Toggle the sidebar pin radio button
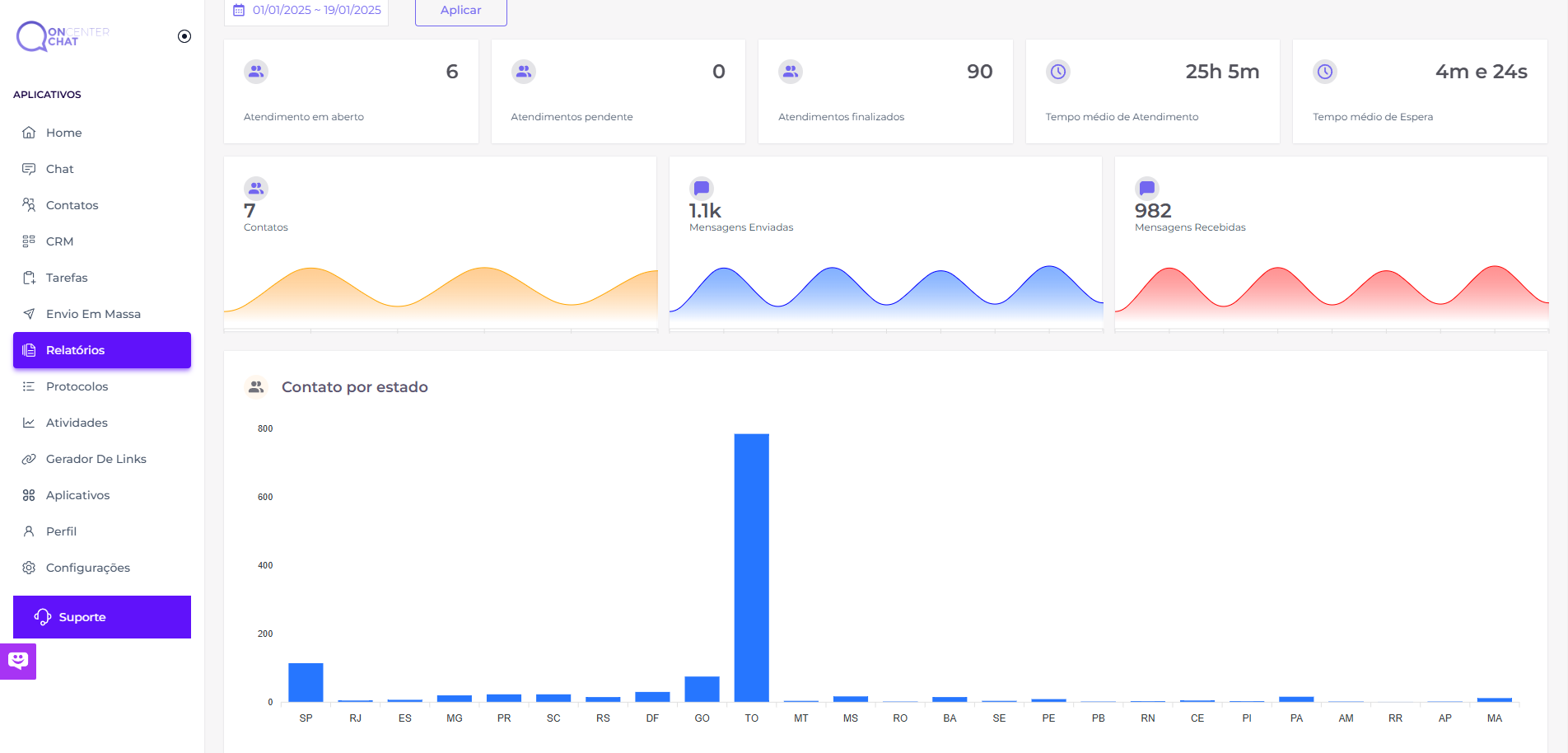Image resolution: width=1568 pixels, height=753 pixels. [x=184, y=36]
